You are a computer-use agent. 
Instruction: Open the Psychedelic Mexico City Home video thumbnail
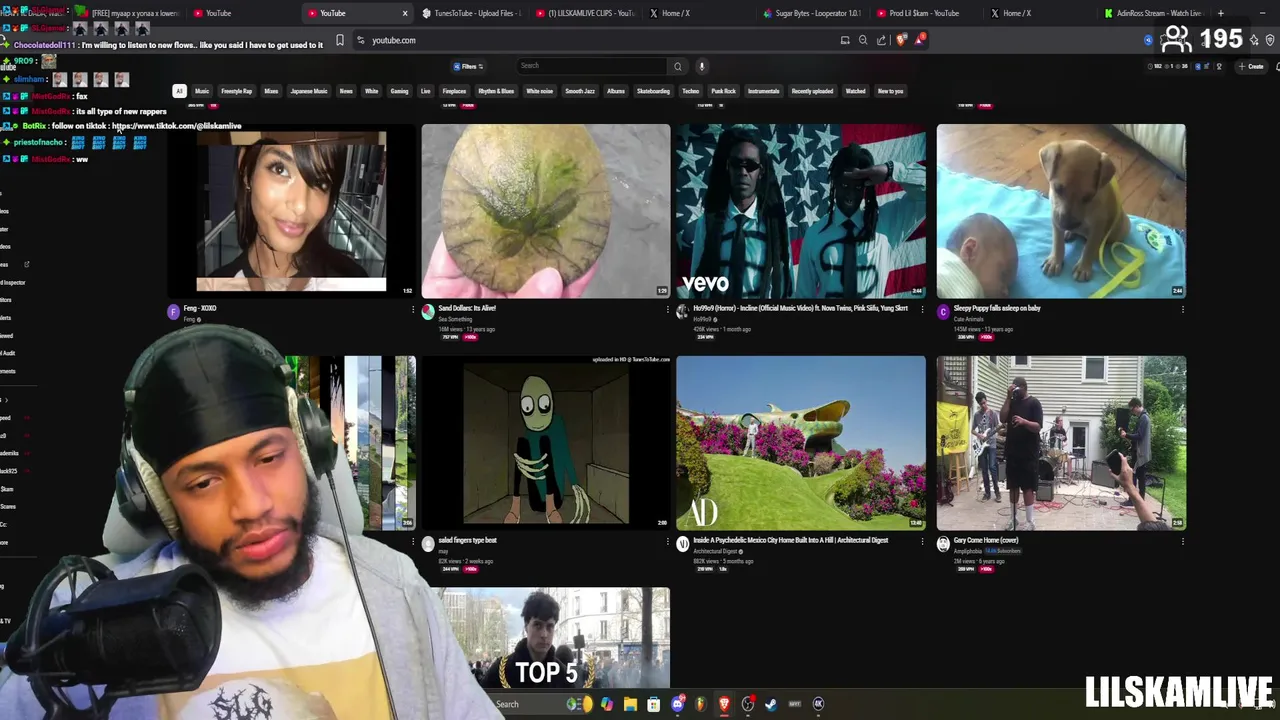click(801, 442)
